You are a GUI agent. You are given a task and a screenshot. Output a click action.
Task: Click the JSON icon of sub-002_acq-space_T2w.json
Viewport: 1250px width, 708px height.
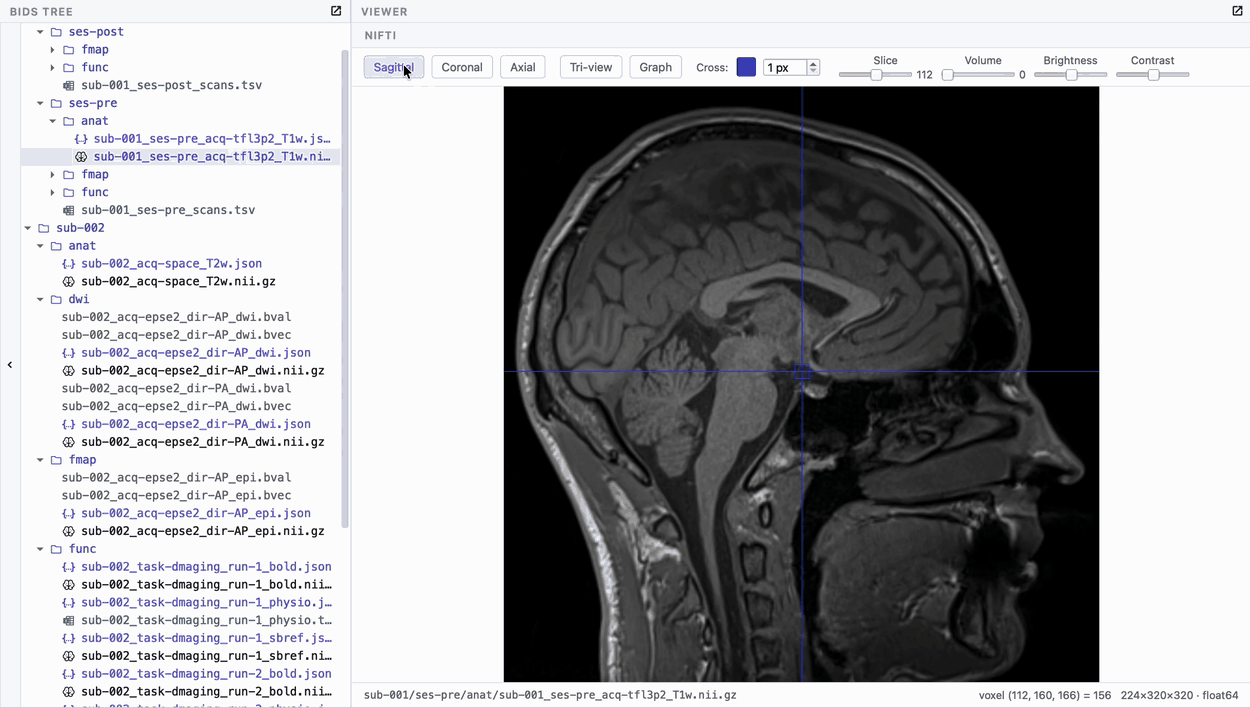pos(69,264)
